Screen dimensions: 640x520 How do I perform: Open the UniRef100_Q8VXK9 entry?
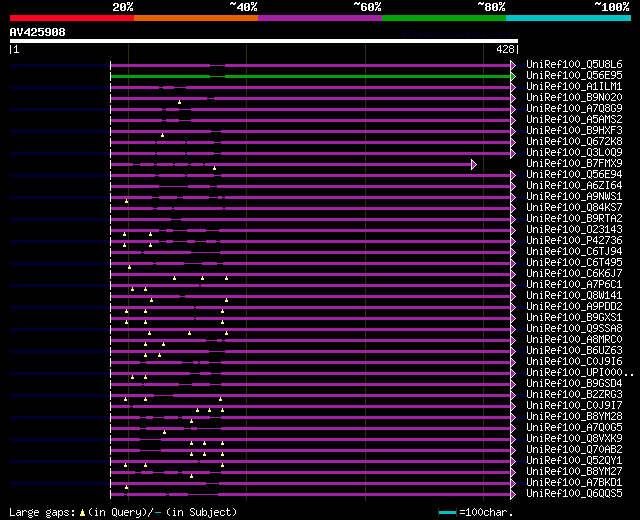click(x=574, y=439)
